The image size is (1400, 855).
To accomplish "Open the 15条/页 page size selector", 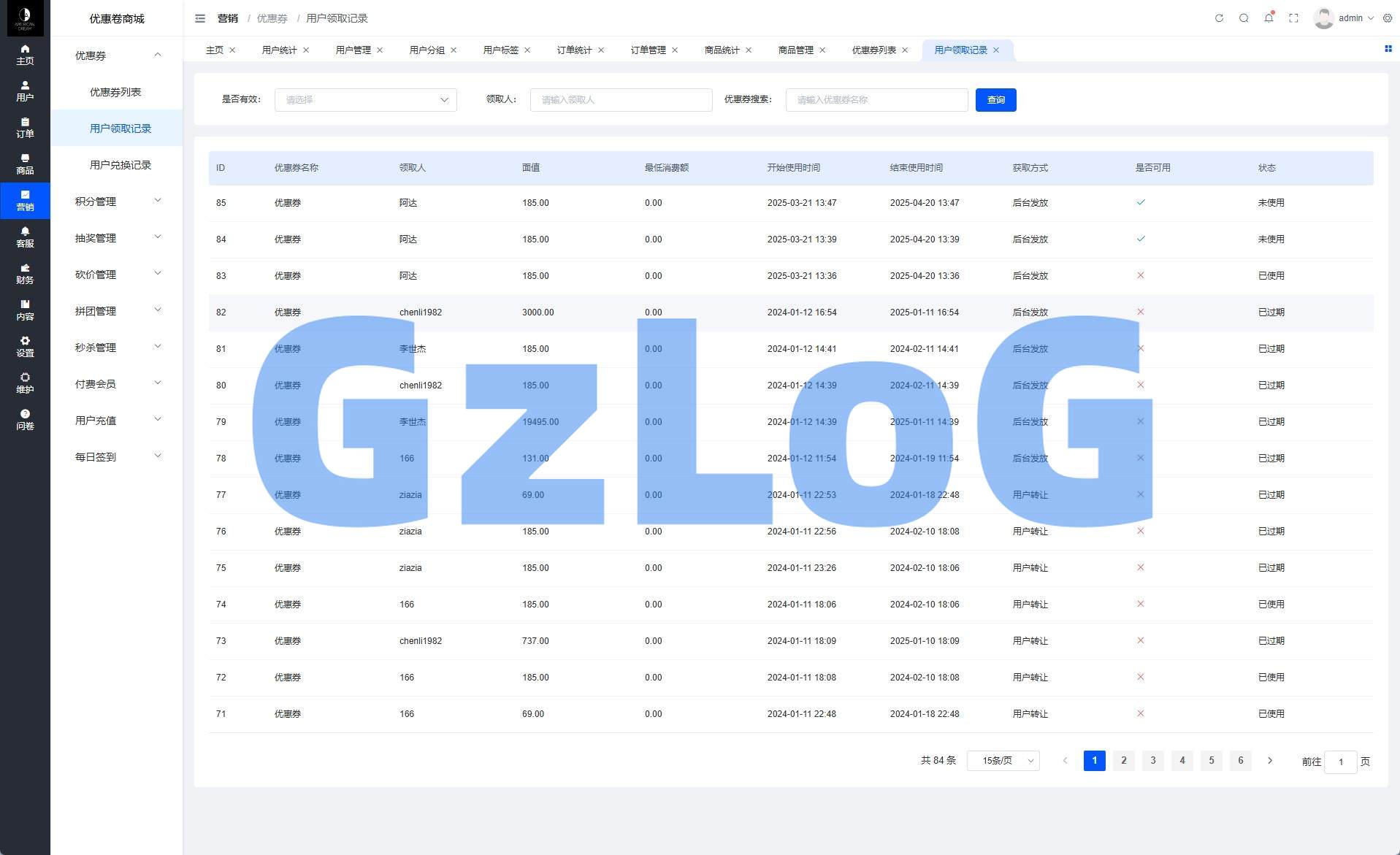I will point(1003,761).
